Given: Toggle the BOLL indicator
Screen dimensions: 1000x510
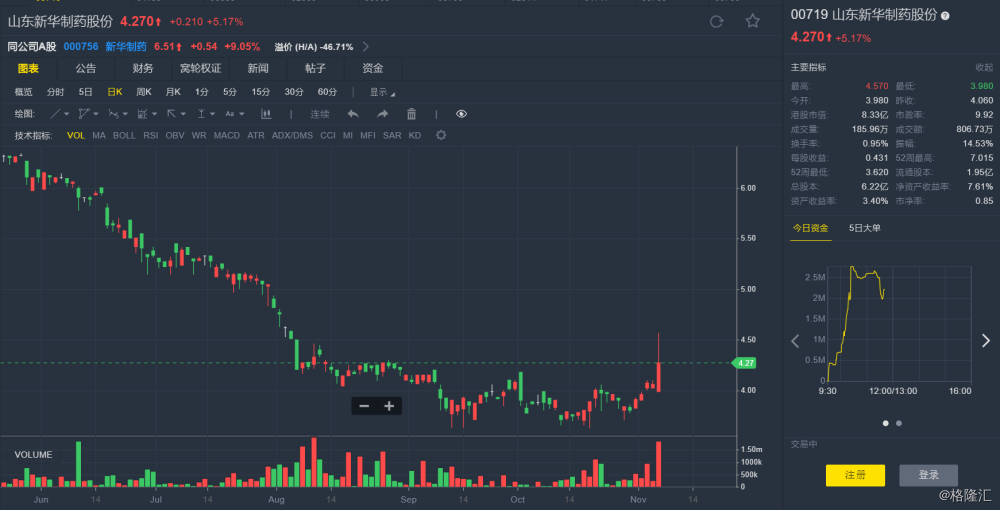Looking at the screenshot, I should [x=124, y=135].
